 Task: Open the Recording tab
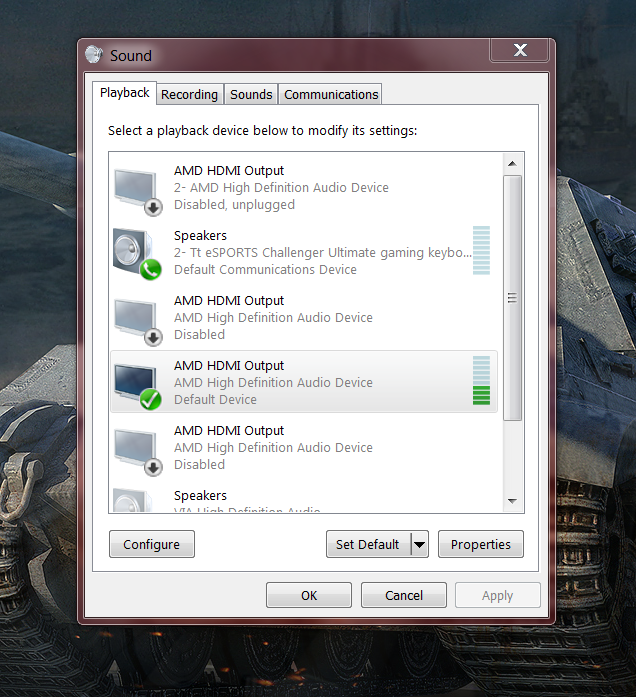(189, 94)
